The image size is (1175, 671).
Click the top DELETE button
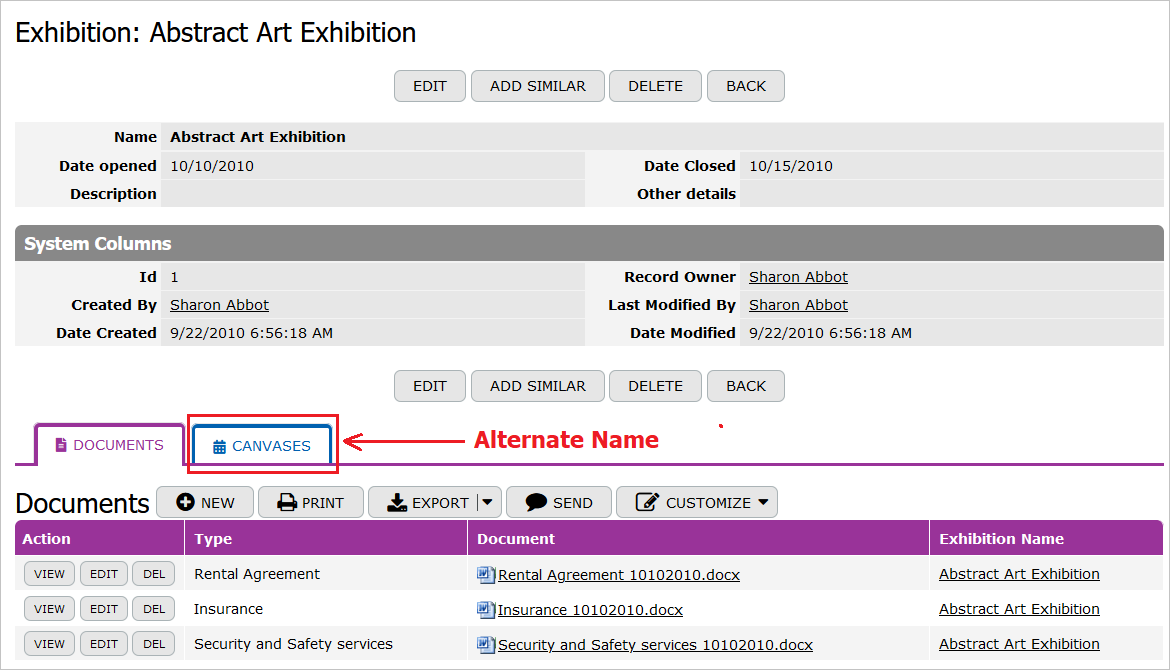655,86
